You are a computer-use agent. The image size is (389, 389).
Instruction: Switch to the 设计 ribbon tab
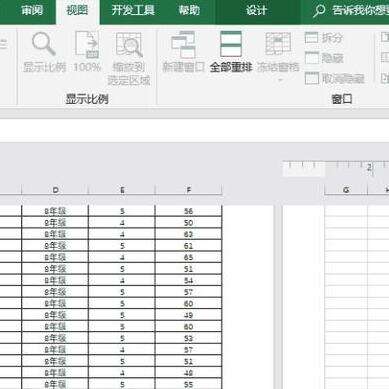coord(256,10)
